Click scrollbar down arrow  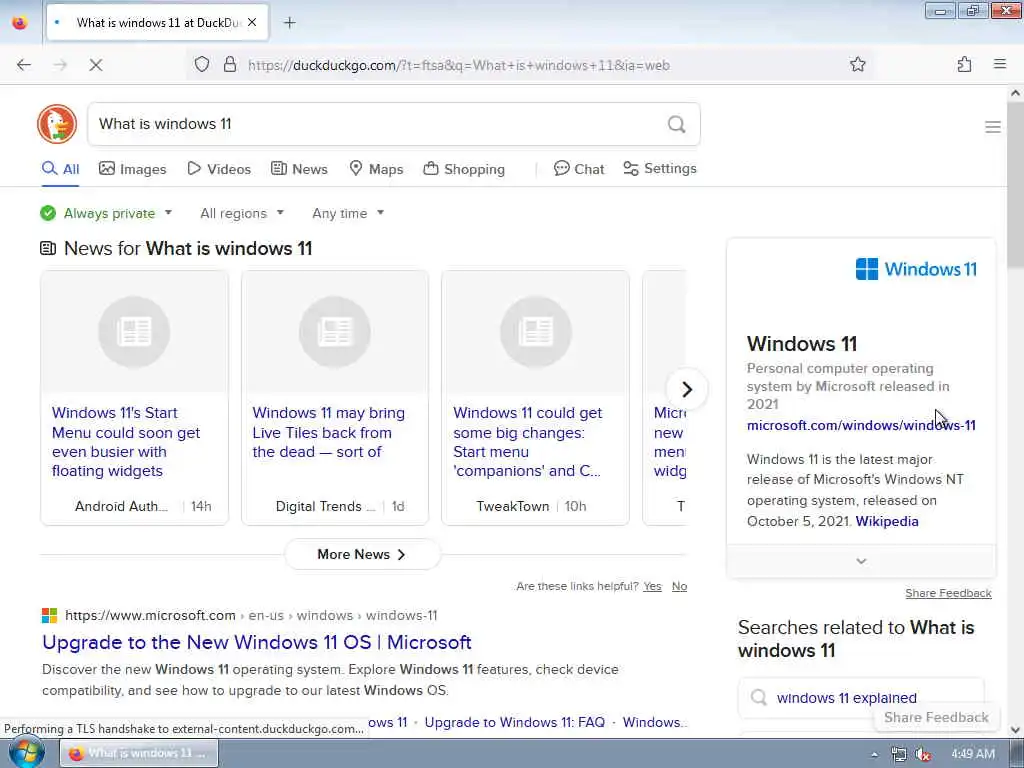click(1015, 729)
